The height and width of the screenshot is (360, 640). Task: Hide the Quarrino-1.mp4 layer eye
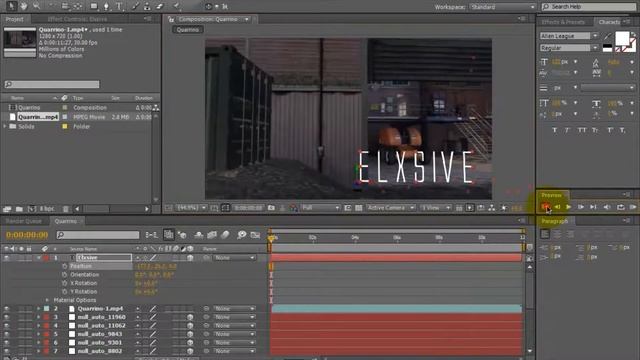click(x=7, y=309)
